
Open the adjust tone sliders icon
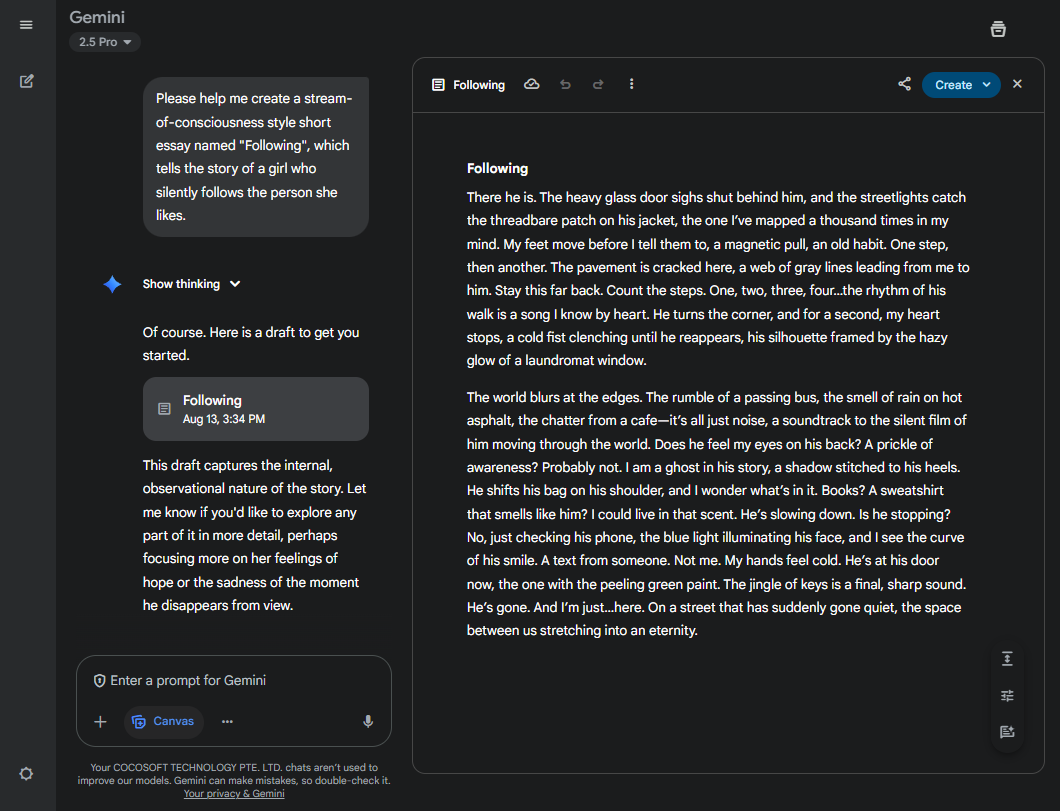pos(1007,695)
